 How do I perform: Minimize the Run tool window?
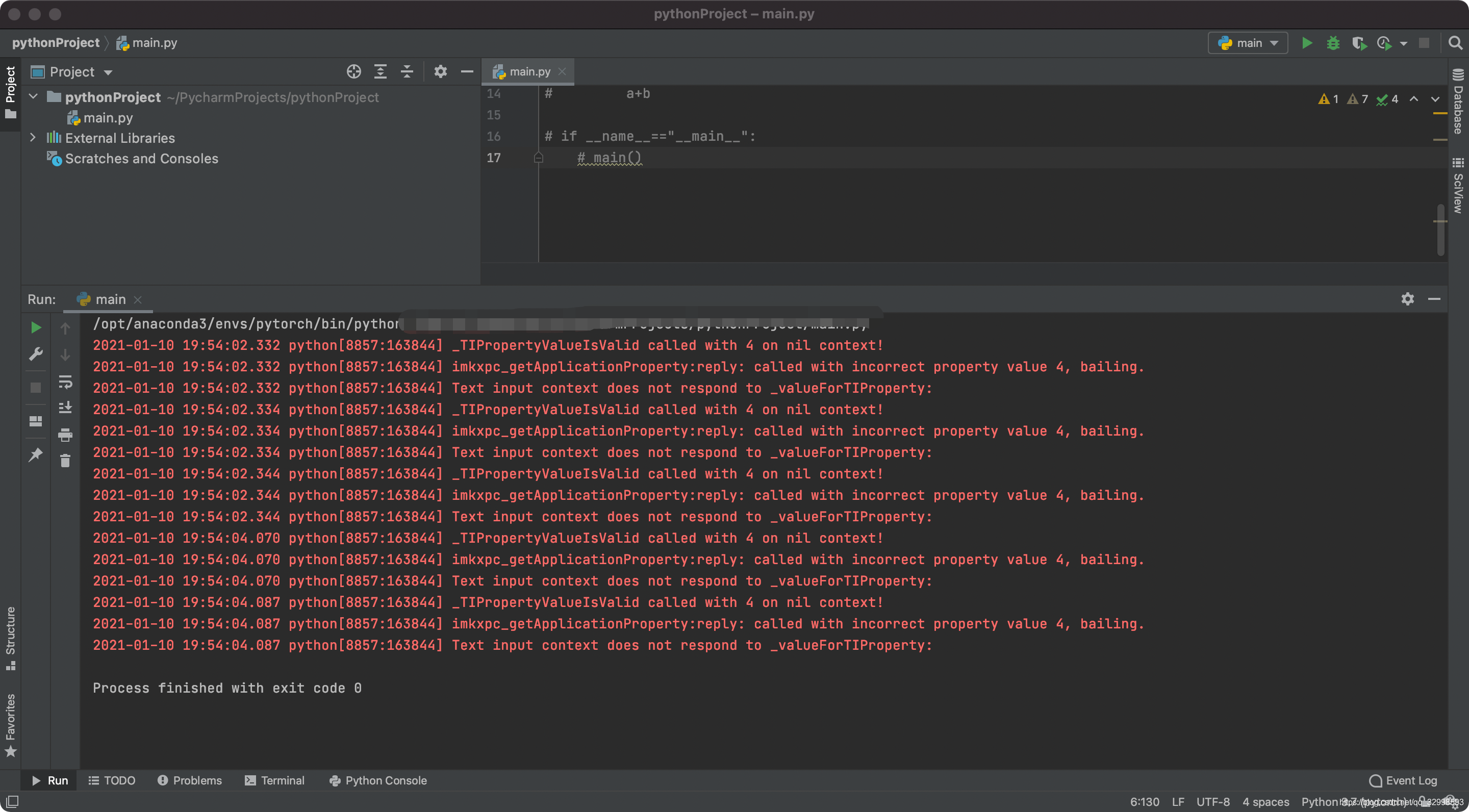coord(1434,299)
